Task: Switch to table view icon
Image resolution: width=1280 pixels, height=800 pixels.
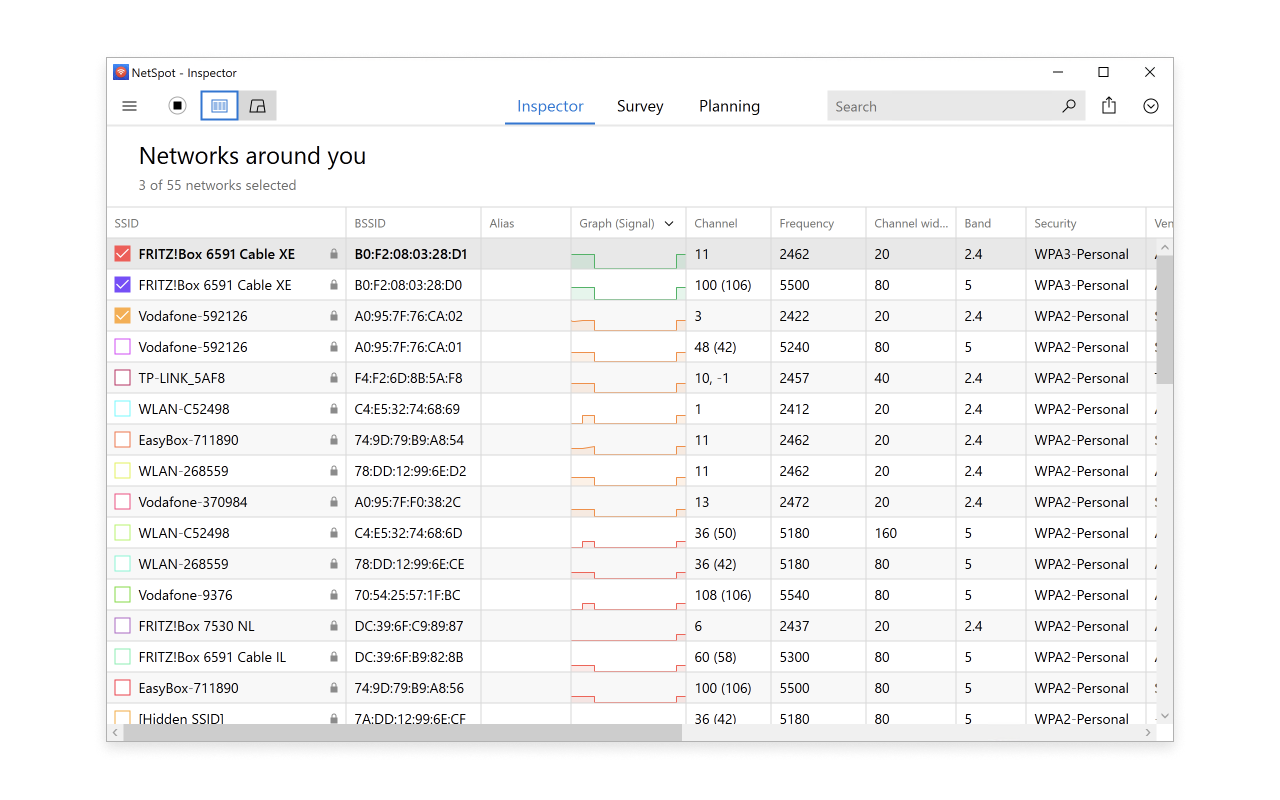Action: point(219,106)
